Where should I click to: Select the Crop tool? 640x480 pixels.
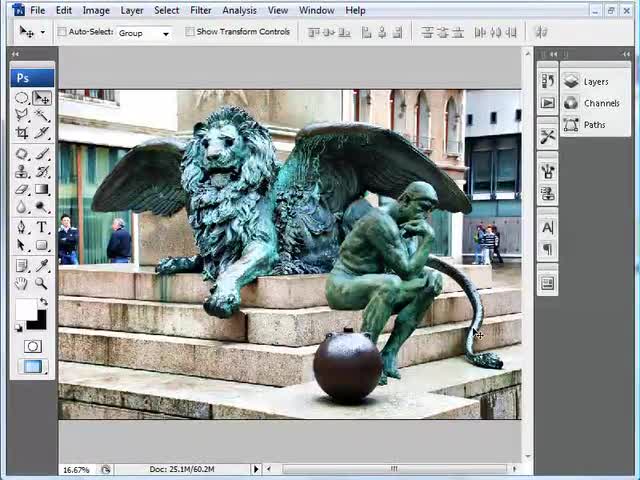22,133
